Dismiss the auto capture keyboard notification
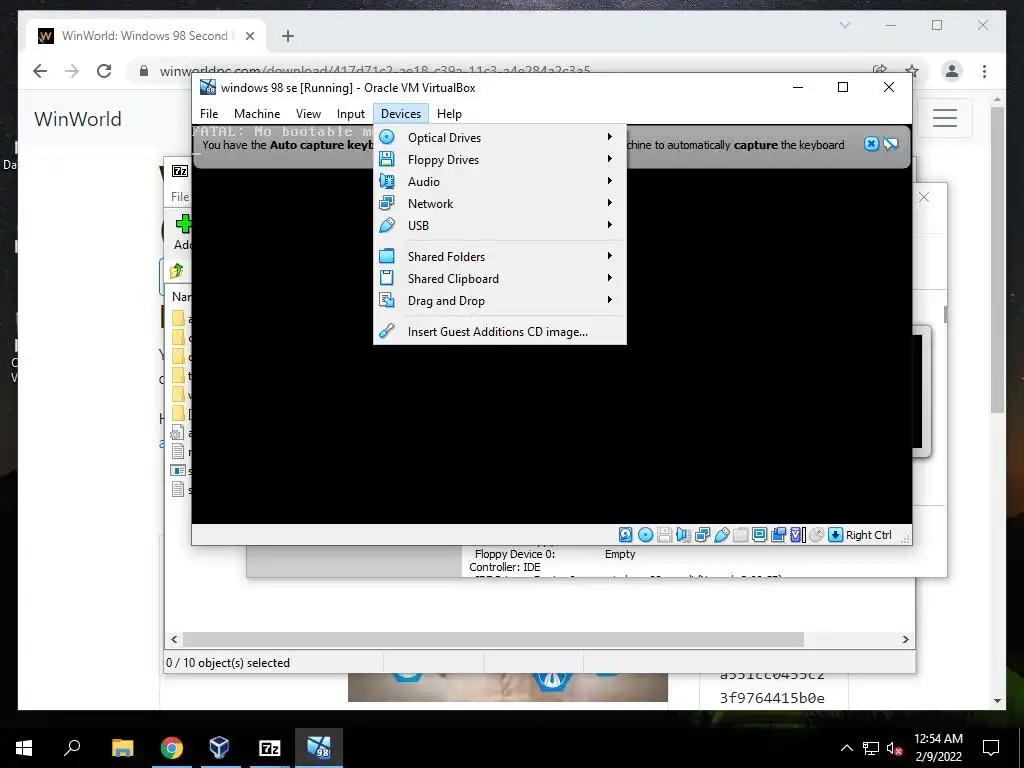Viewport: 1024px width, 768px height. click(871, 144)
